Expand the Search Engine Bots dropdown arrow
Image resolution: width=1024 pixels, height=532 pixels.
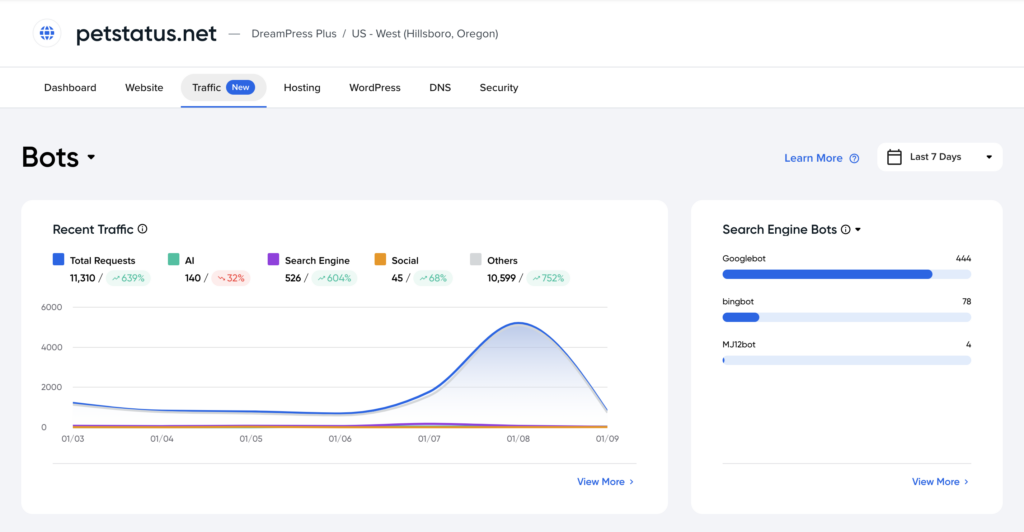click(858, 230)
